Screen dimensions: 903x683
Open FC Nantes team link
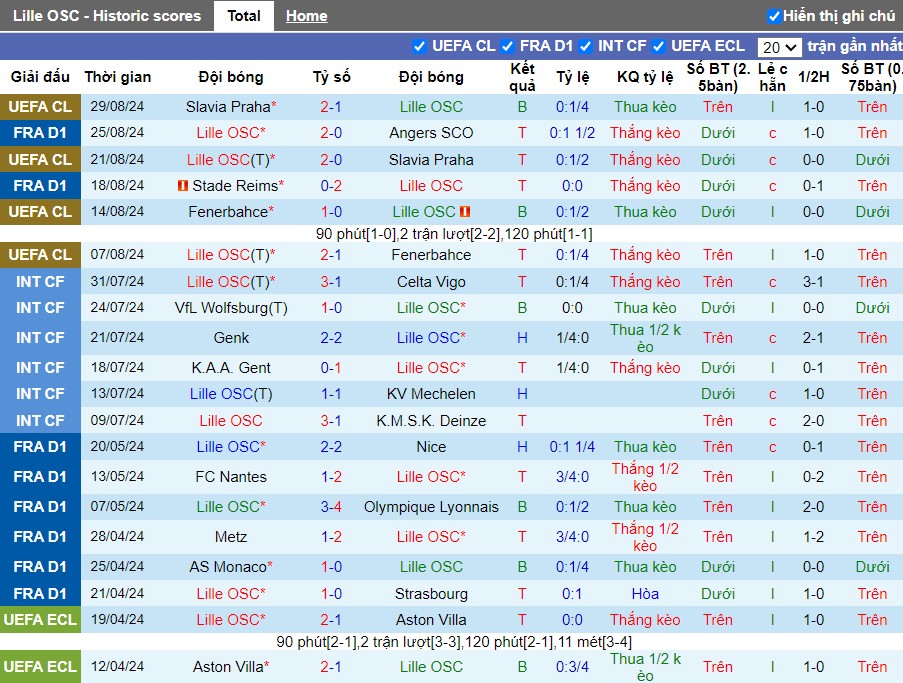(x=231, y=477)
